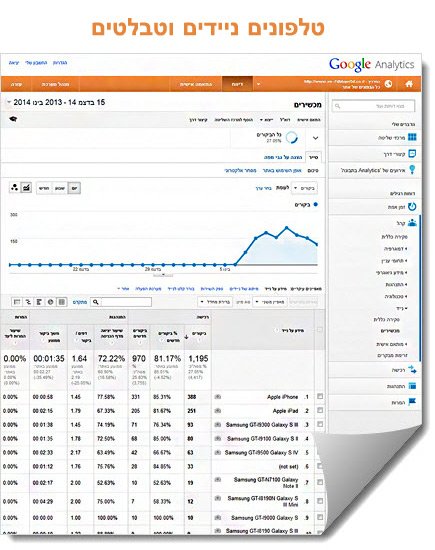
Task: Open the Dashboards grid icon in sidebar
Action: click(x=412, y=137)
